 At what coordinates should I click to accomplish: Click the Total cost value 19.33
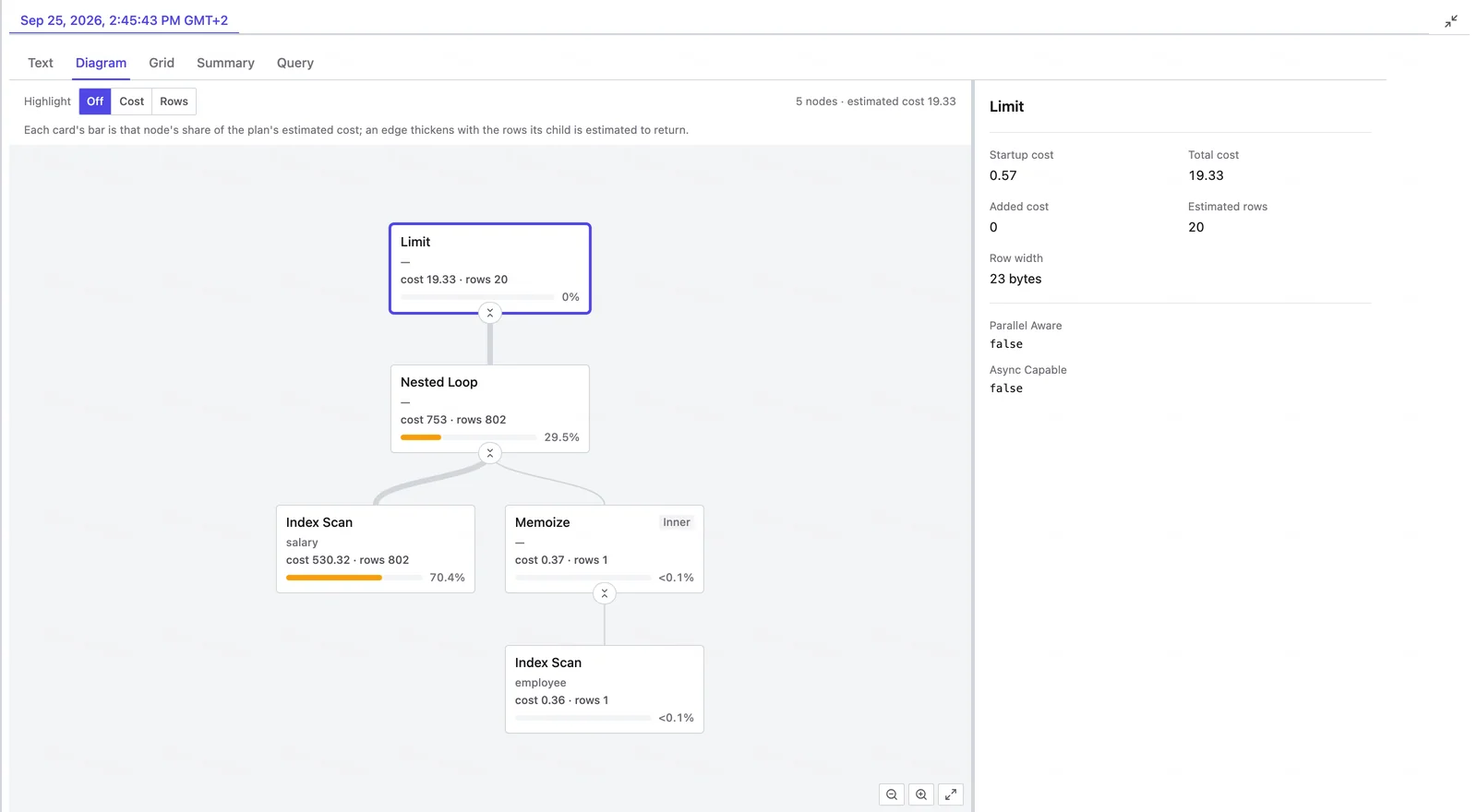[x=1206, y=175]
